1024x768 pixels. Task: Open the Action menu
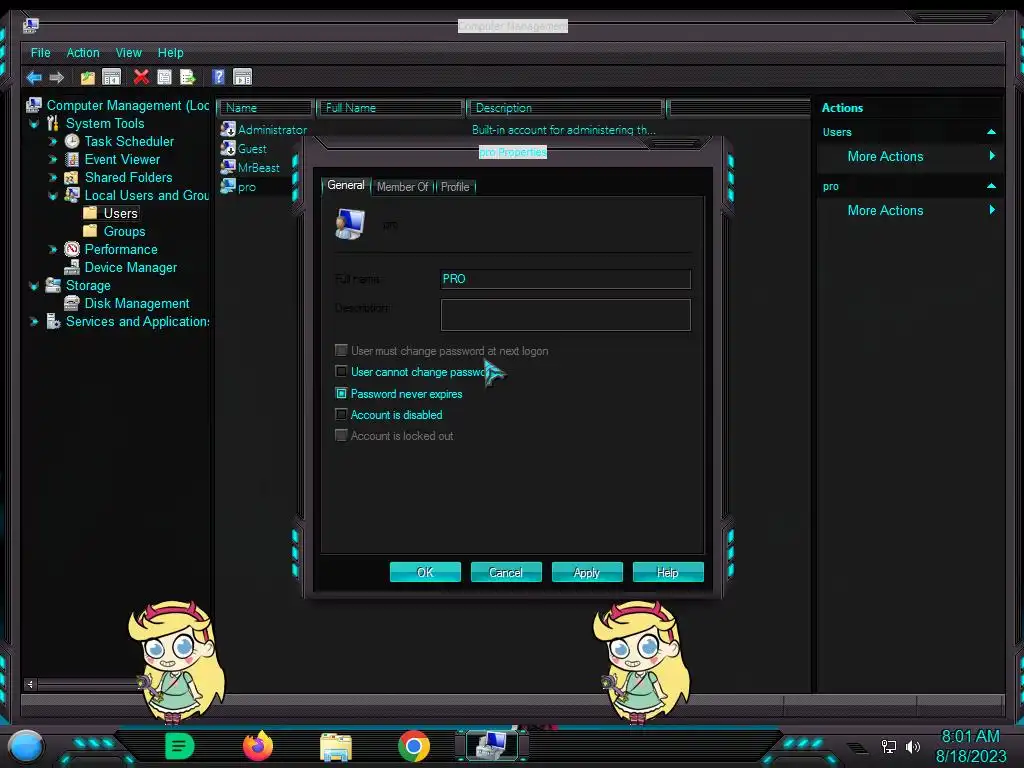tap(83, 53)
